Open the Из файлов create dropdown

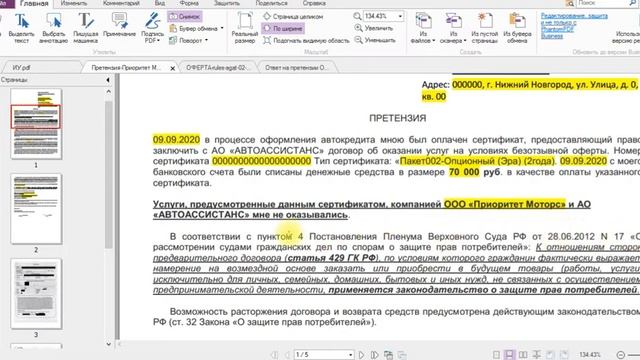point(423,29)
